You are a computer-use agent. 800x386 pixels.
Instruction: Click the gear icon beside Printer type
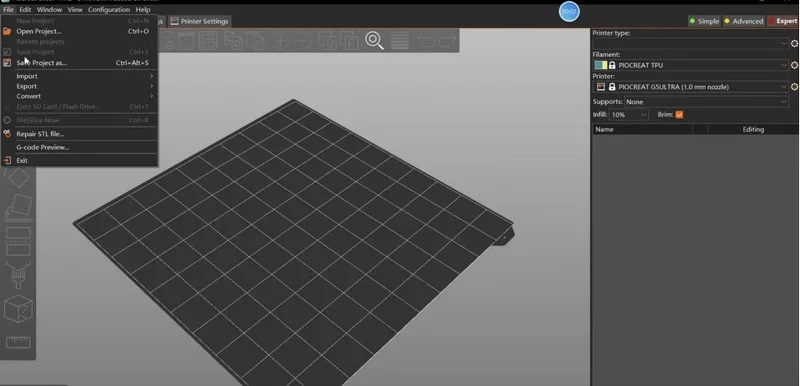point(794,44)
